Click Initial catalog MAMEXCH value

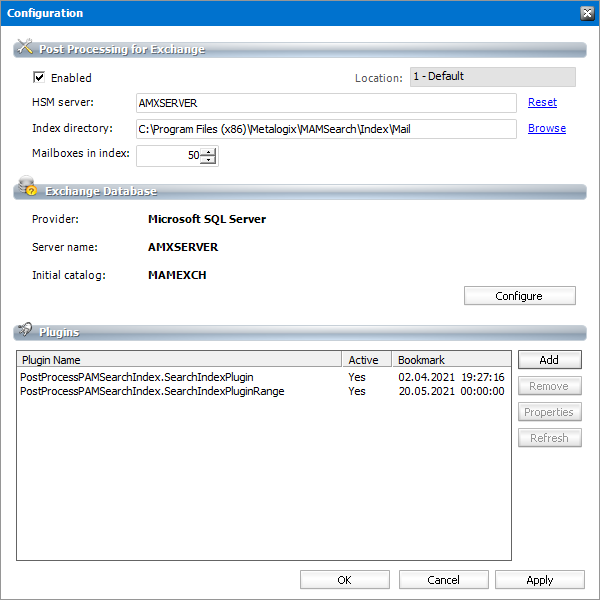coord(177,275)
